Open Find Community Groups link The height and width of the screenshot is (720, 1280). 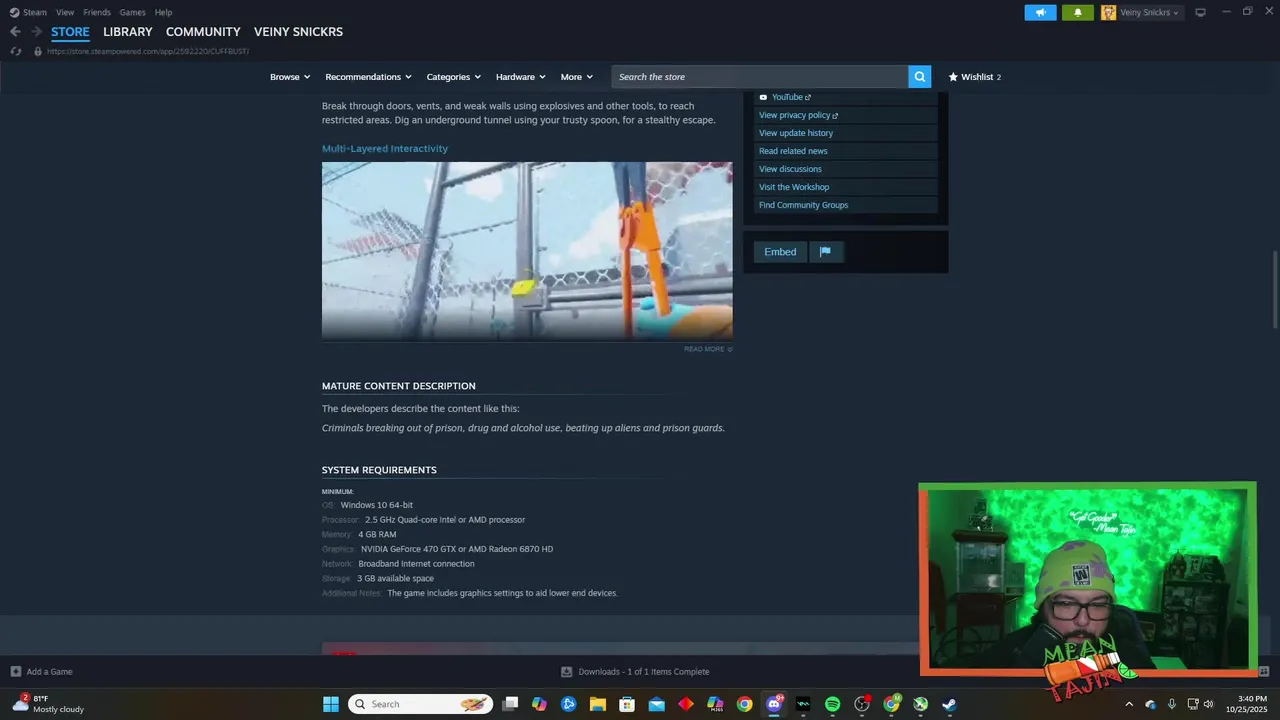(803, 205)
